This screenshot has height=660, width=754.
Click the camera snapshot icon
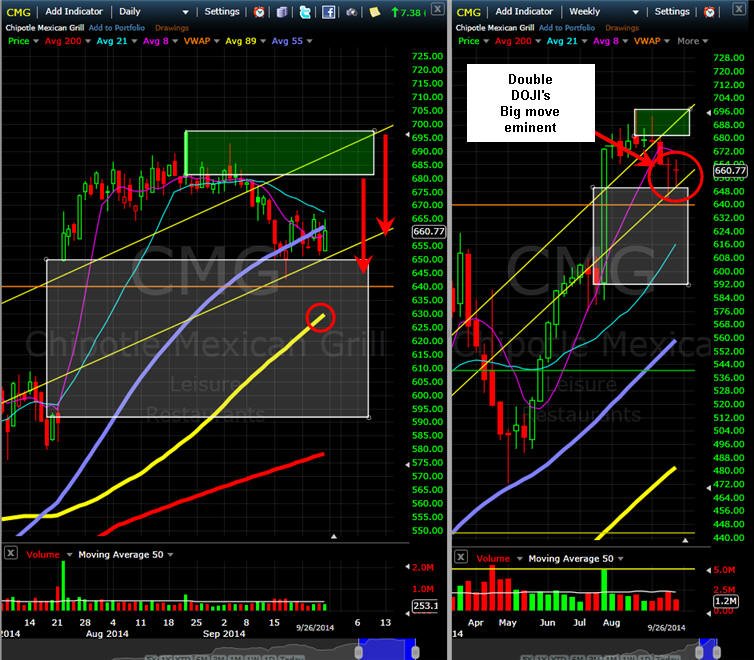click(352, 12)
